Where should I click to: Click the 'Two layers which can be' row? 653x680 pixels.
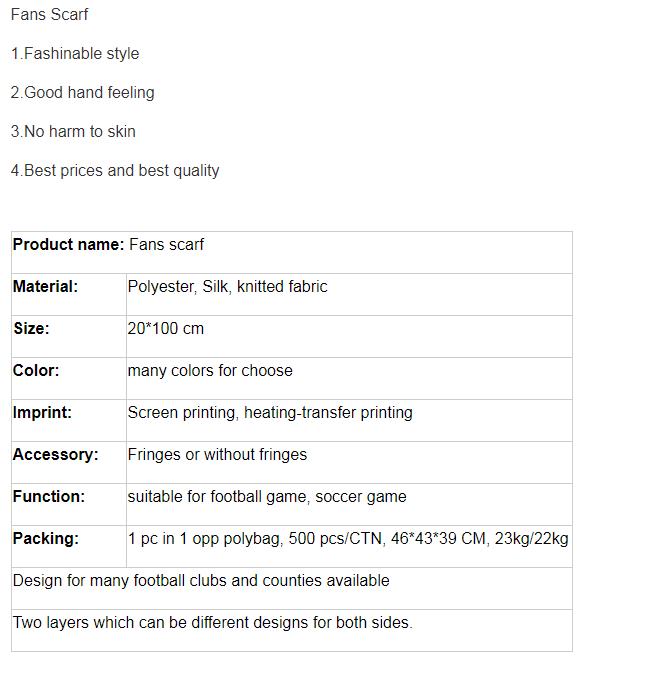tap(292, 630)
